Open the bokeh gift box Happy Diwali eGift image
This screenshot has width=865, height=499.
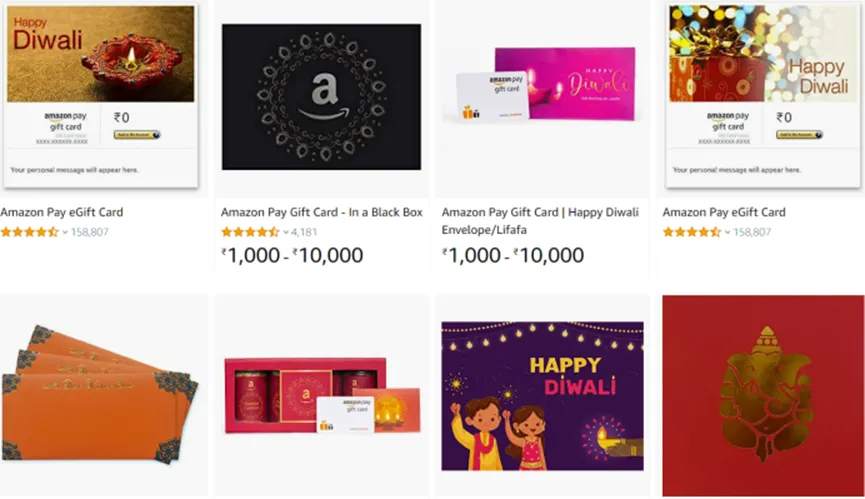click(763, 96)
